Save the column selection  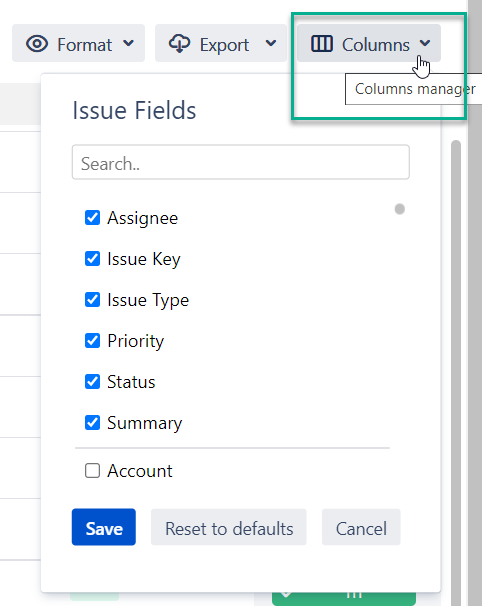point(104,527)
